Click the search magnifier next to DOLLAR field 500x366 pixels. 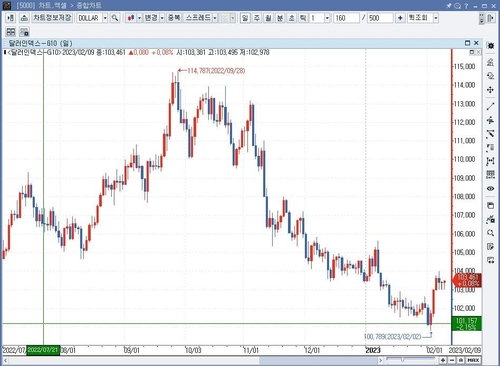pos(115,18)
